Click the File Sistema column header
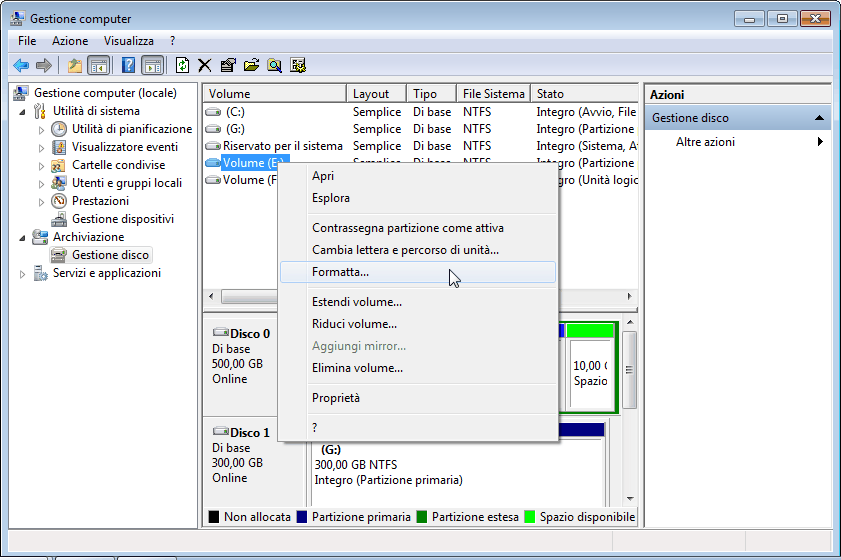 pyautogui.click(x=493, y=94)
